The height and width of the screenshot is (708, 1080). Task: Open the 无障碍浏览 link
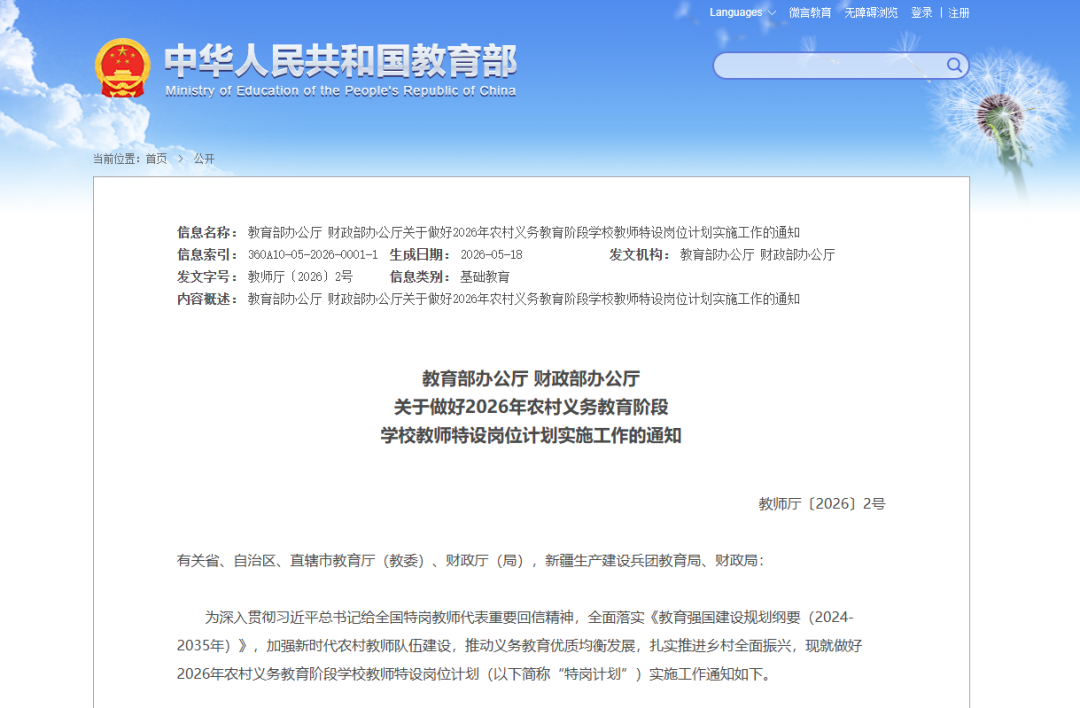click(x=871, y=12)
